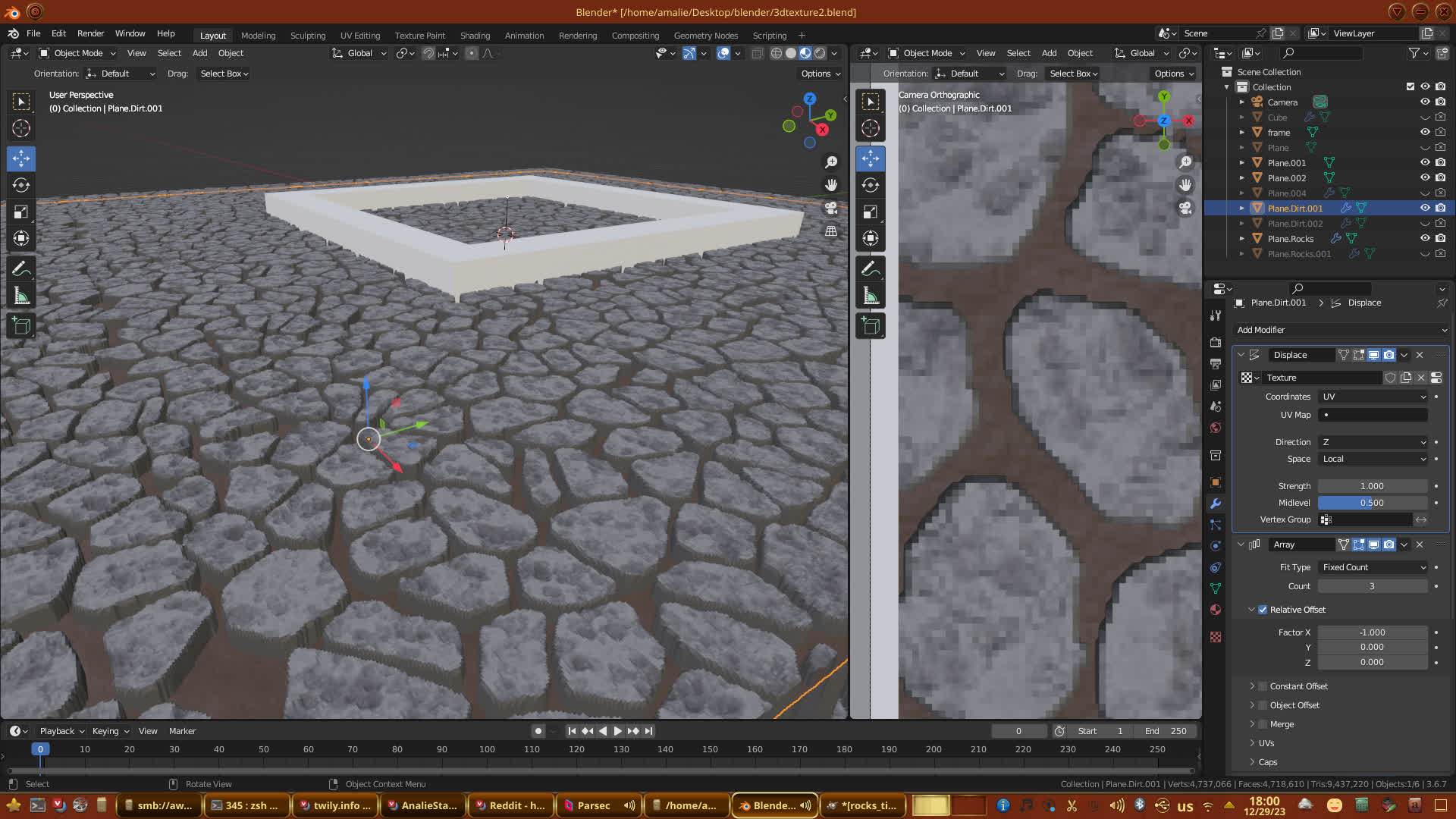Uncheck the Relative Offset checkbox
Image resolution: width=1456 pixels, height=819 pixels.
point(1263,610)
